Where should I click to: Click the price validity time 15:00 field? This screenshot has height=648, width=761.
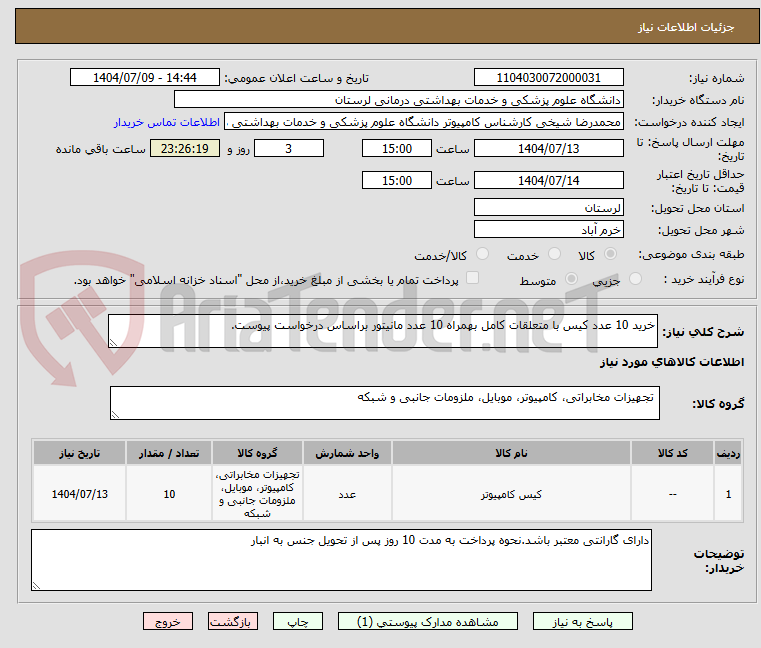397,181
